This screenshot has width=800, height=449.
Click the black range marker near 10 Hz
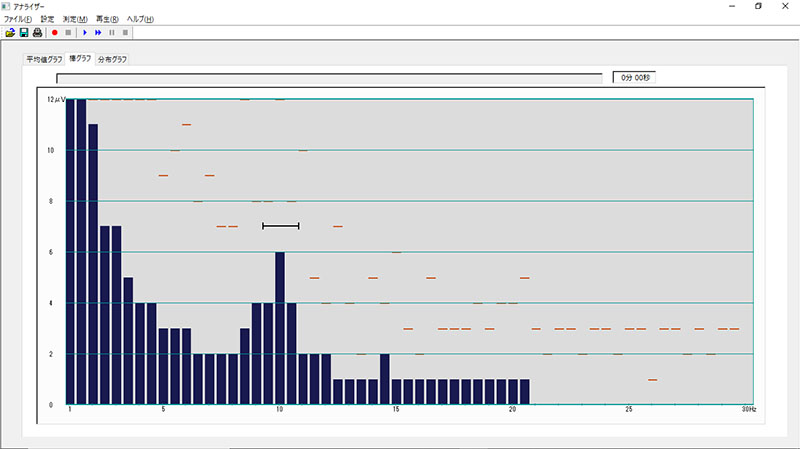[x=281, y=226]
